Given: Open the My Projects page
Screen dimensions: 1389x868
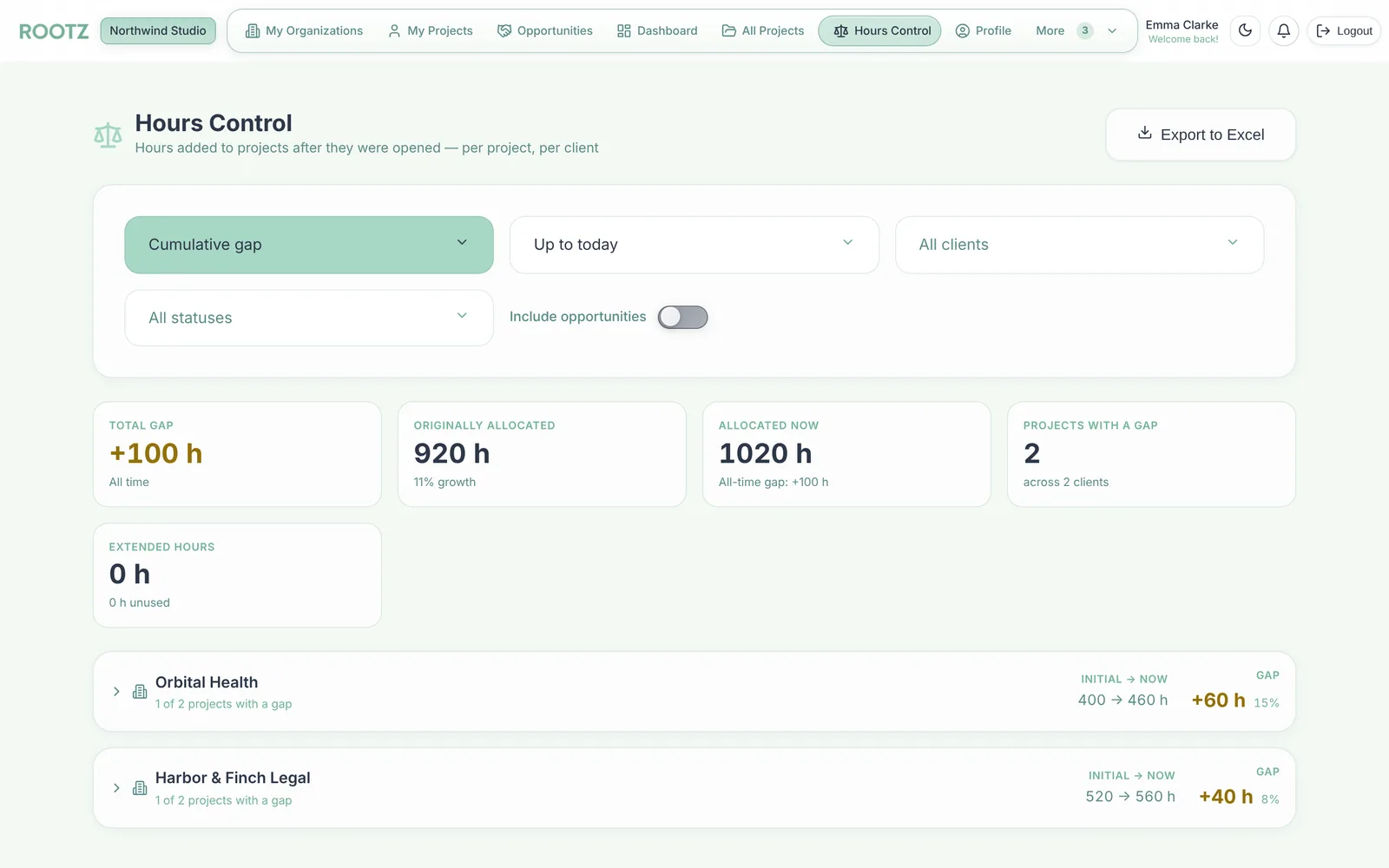Looking at the screenshot, I should tap(431, 30).
